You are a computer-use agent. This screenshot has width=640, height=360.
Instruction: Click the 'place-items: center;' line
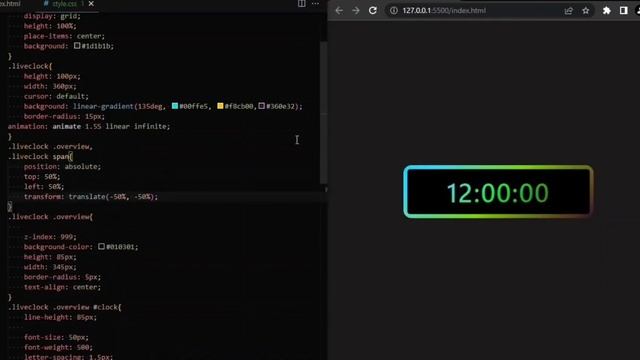point(64,36)
